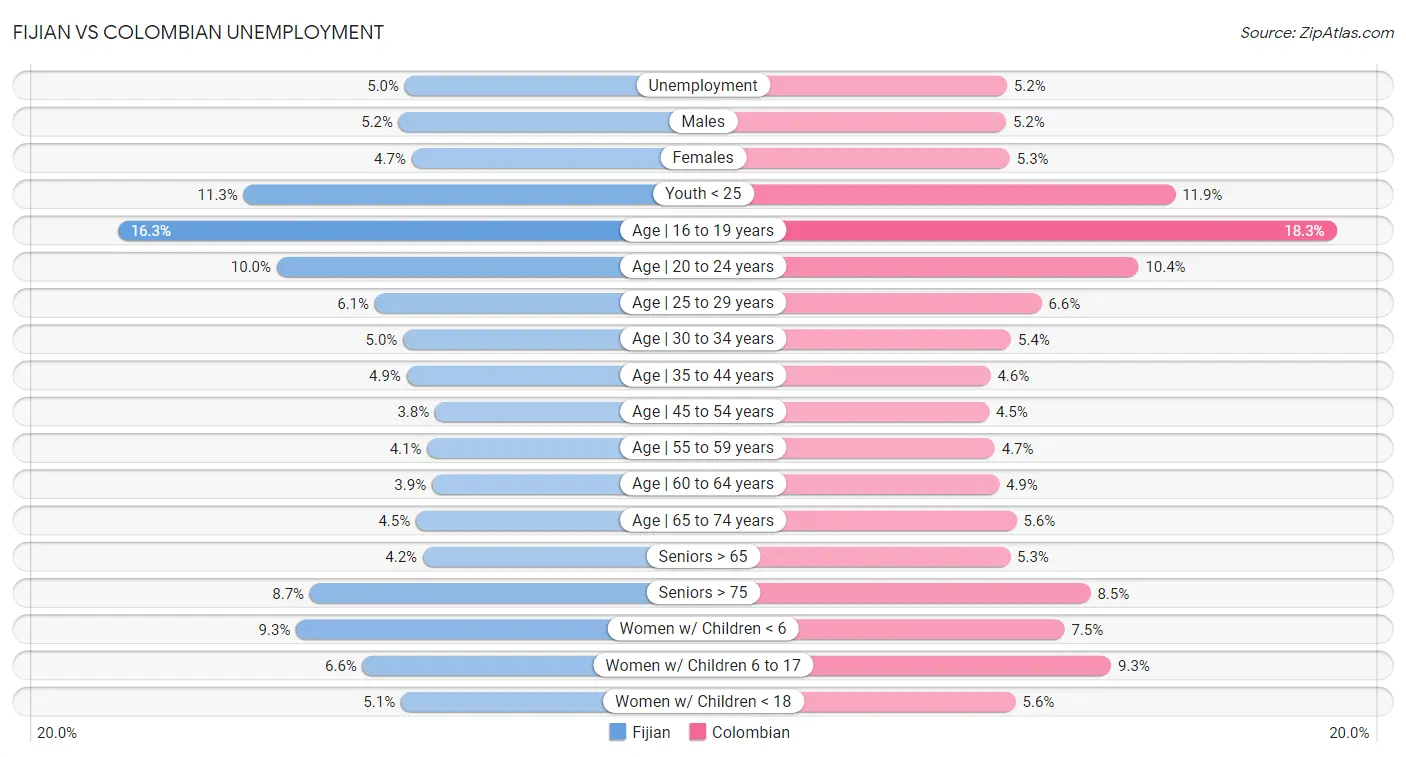Click the Women w/ Children 6 to 17 label
The image size is (1406, 757).
click(x=703, y=665)
